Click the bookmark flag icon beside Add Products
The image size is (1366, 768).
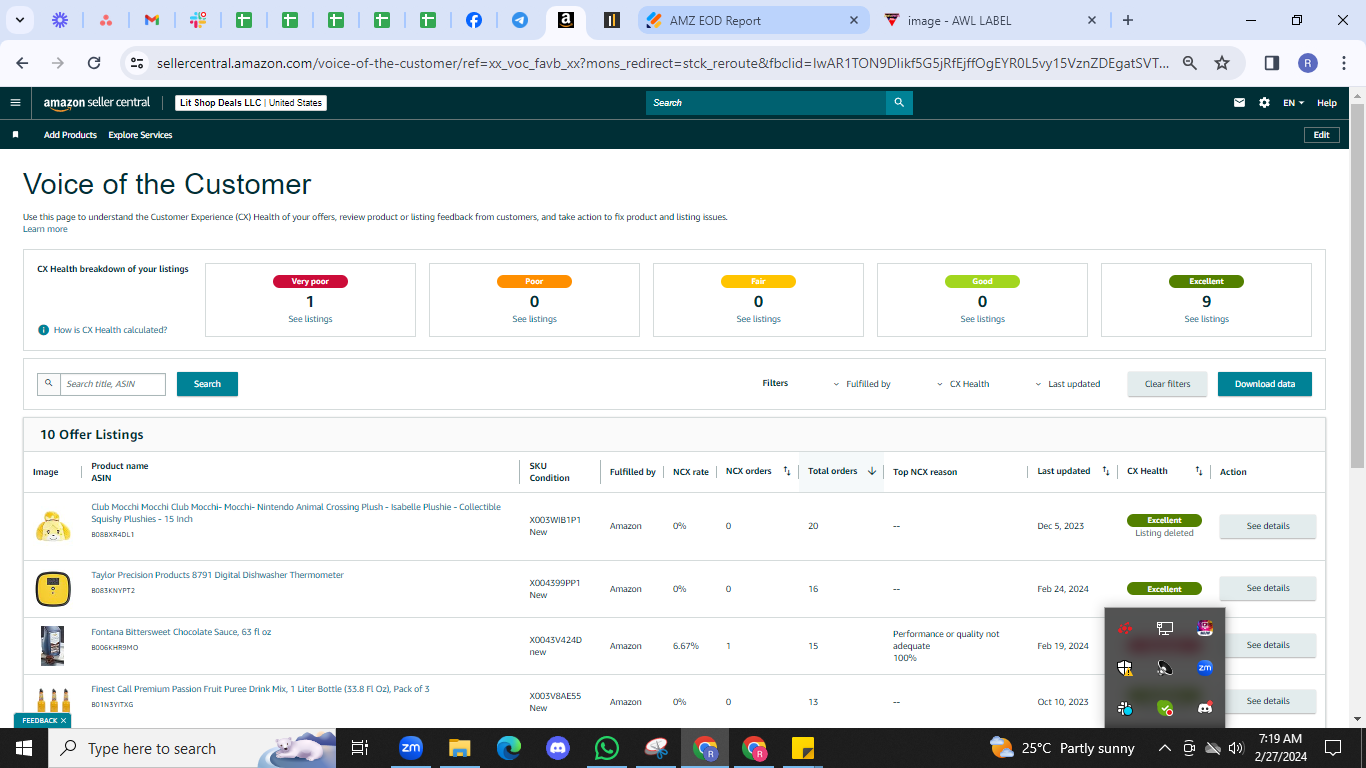16,135
